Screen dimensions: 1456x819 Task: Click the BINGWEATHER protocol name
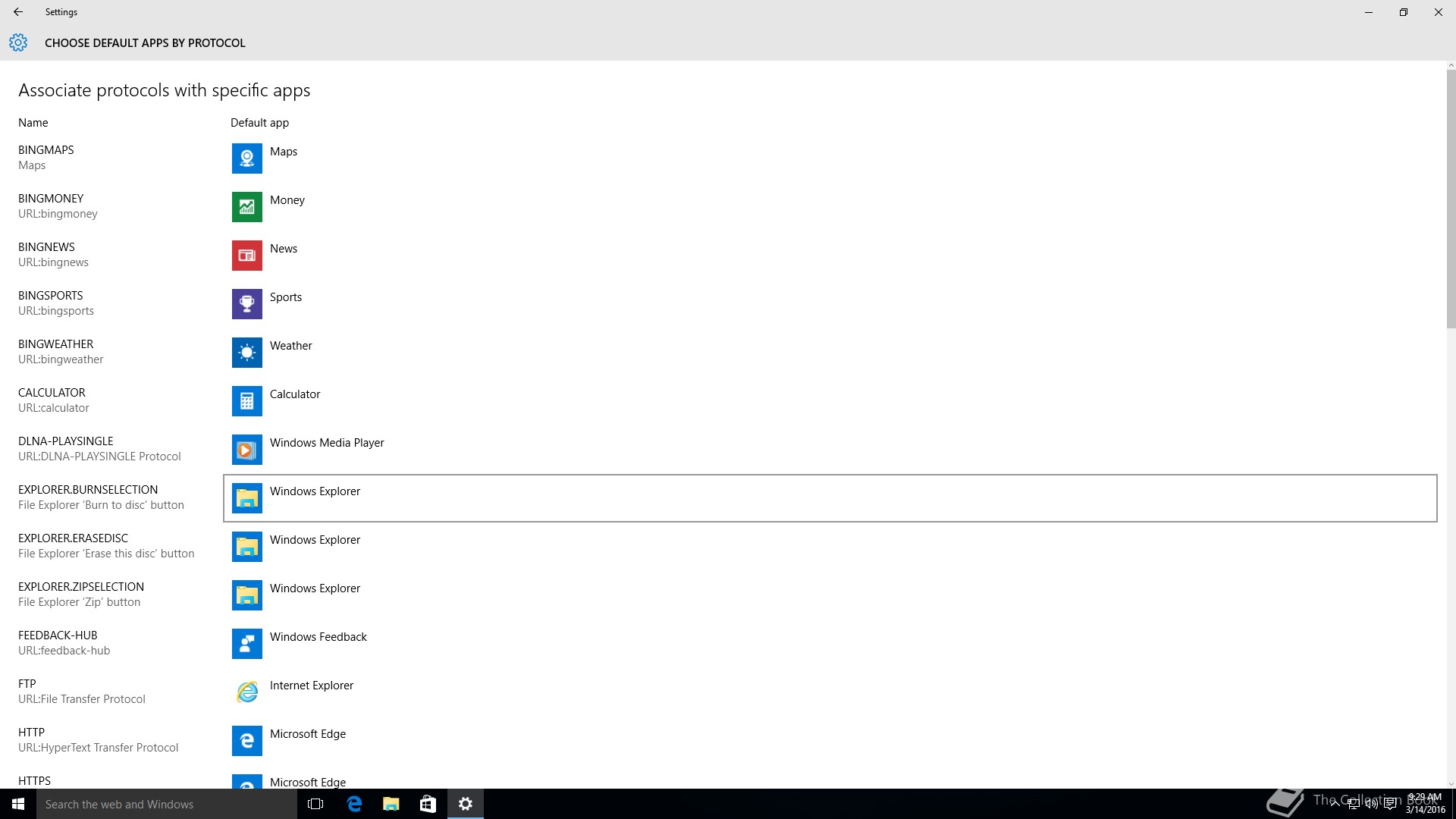[x=56, y=344]
